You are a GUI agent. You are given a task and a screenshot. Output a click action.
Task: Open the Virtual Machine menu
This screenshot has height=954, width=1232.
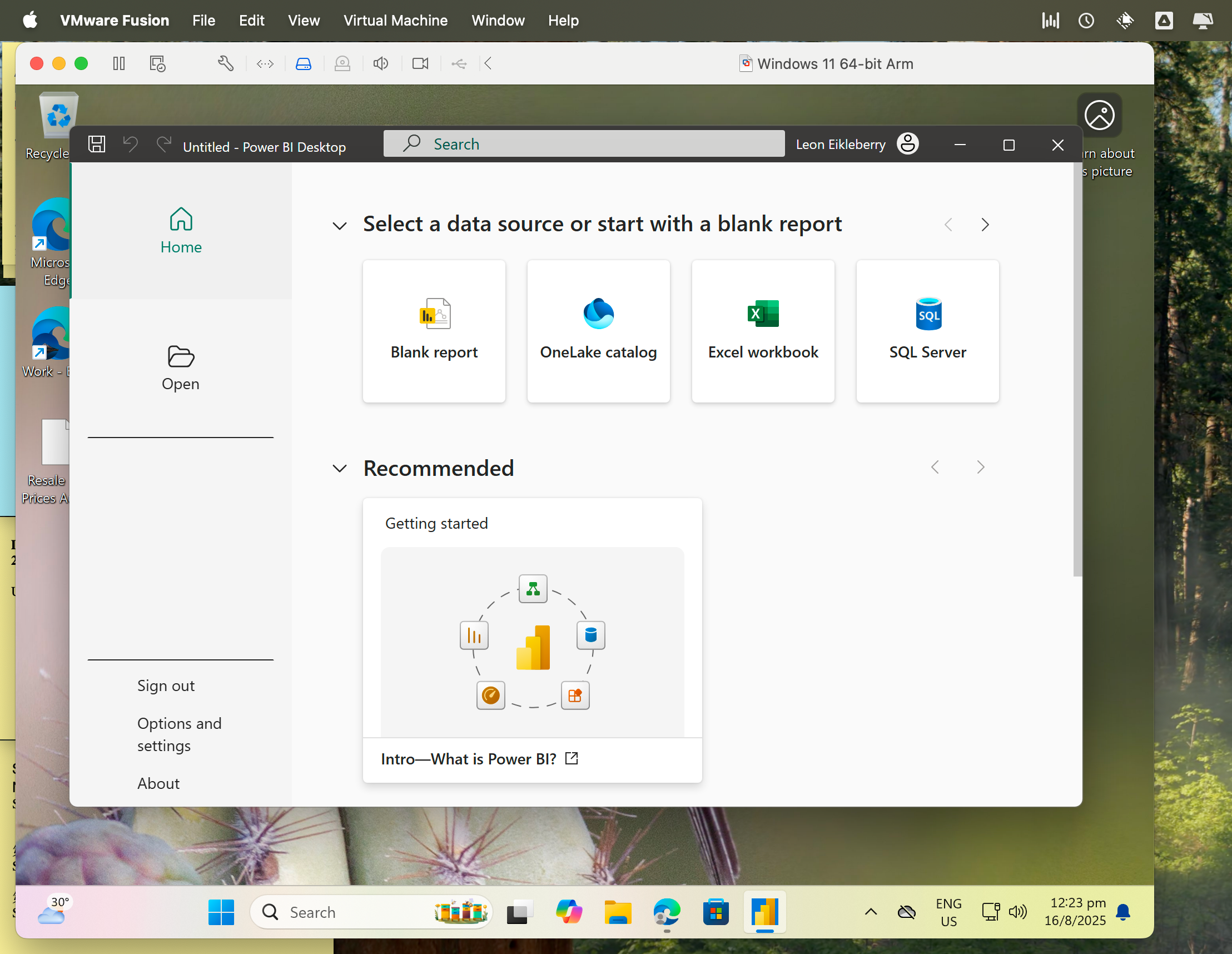pos(395,21)
